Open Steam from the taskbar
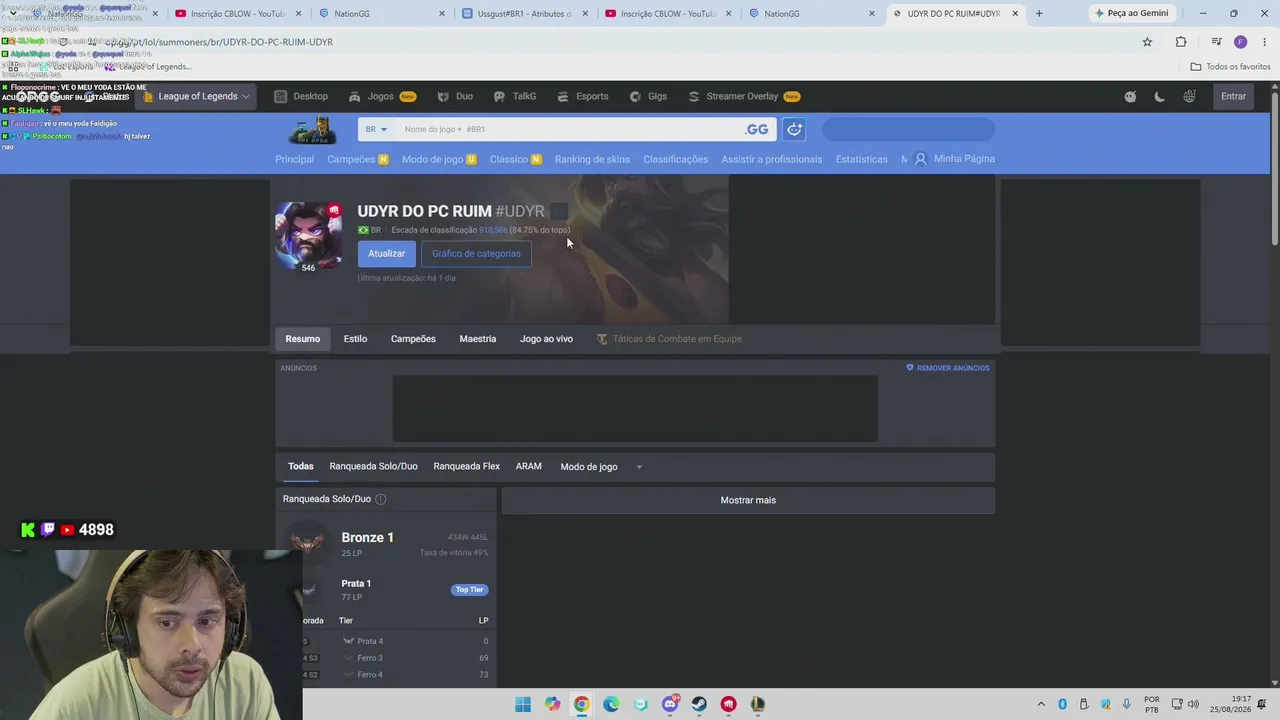The height and width of the screenshot is (720, 1280). click(699, 704)
